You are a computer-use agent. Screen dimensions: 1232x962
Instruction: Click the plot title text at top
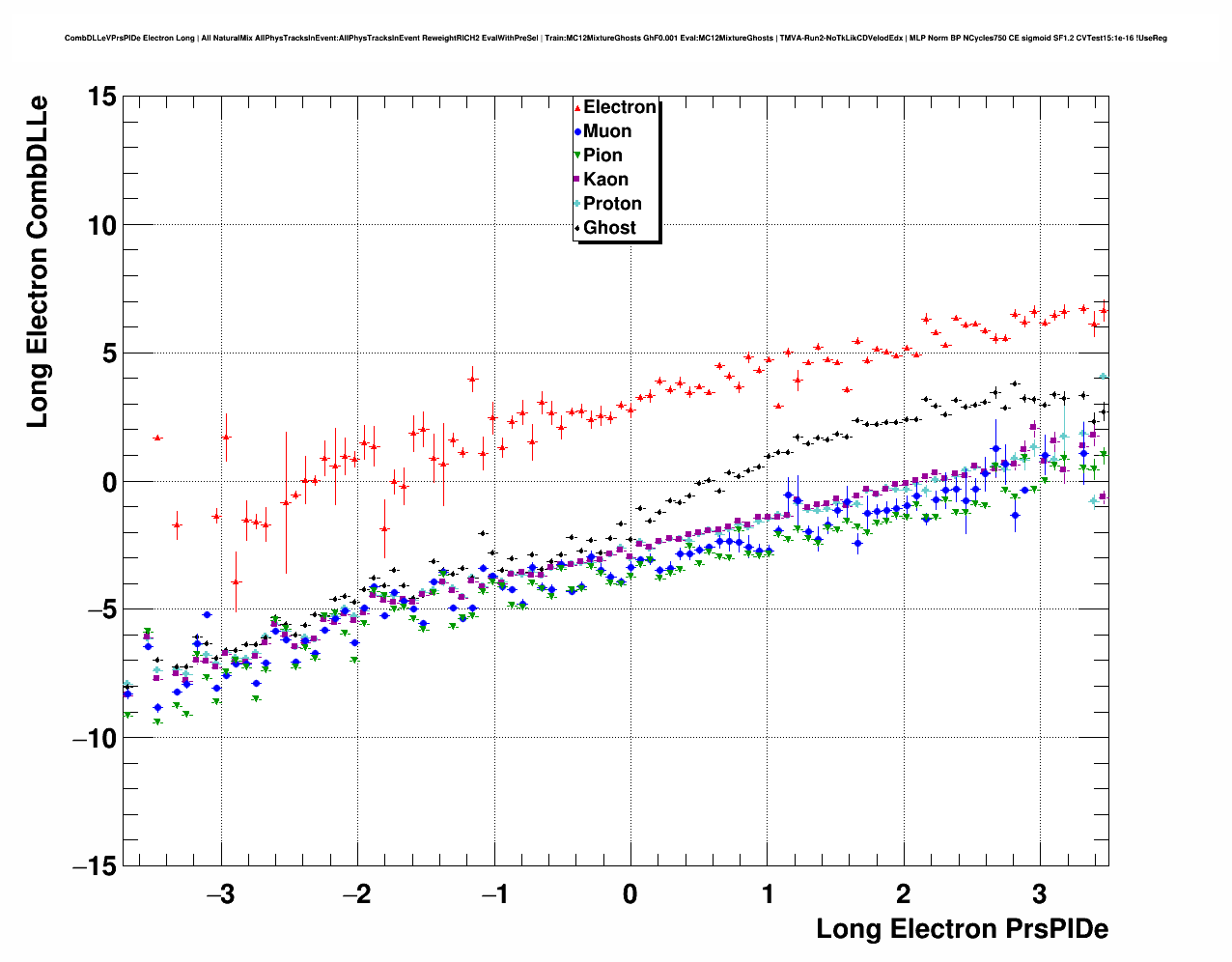(616, 39)
